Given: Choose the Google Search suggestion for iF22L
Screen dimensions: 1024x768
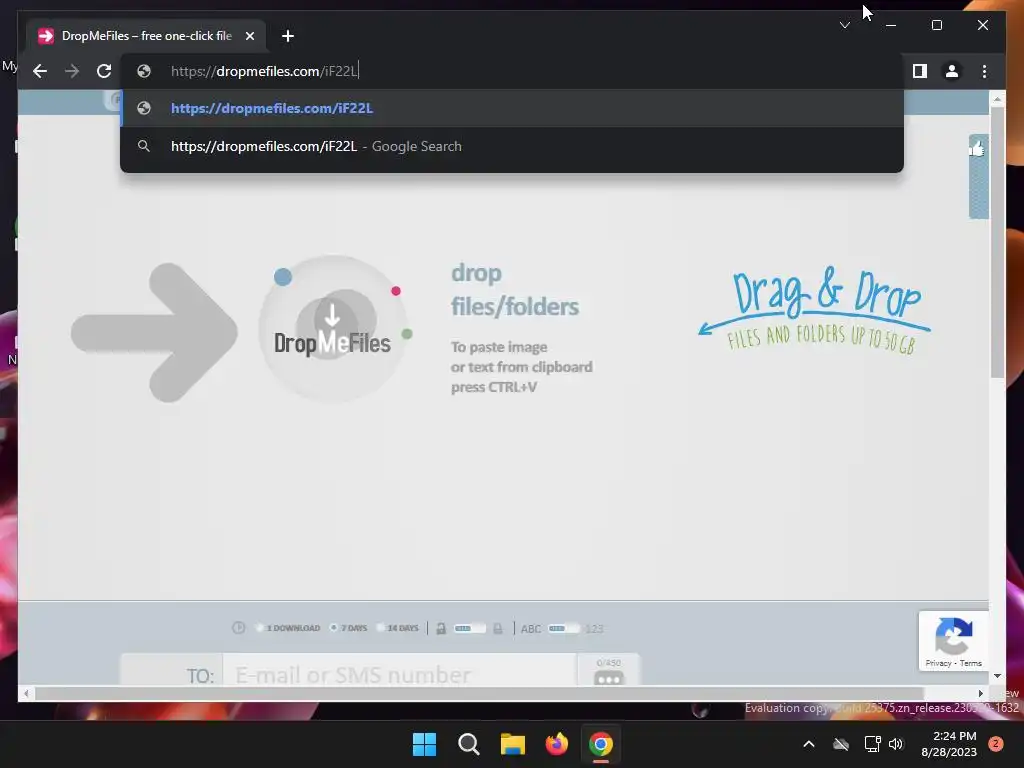Looking at the screenshot, I should click(512, 146).
